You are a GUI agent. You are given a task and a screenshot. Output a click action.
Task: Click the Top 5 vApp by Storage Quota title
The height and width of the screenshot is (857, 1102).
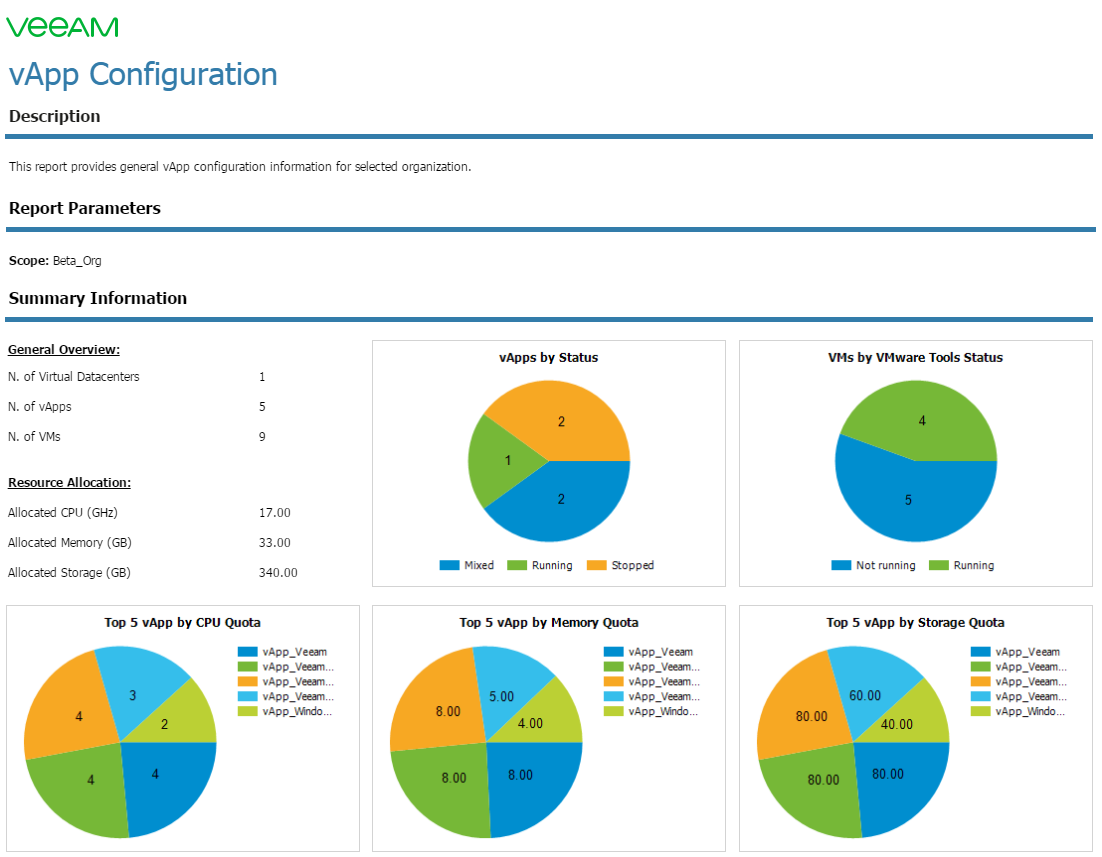point(916,622)
